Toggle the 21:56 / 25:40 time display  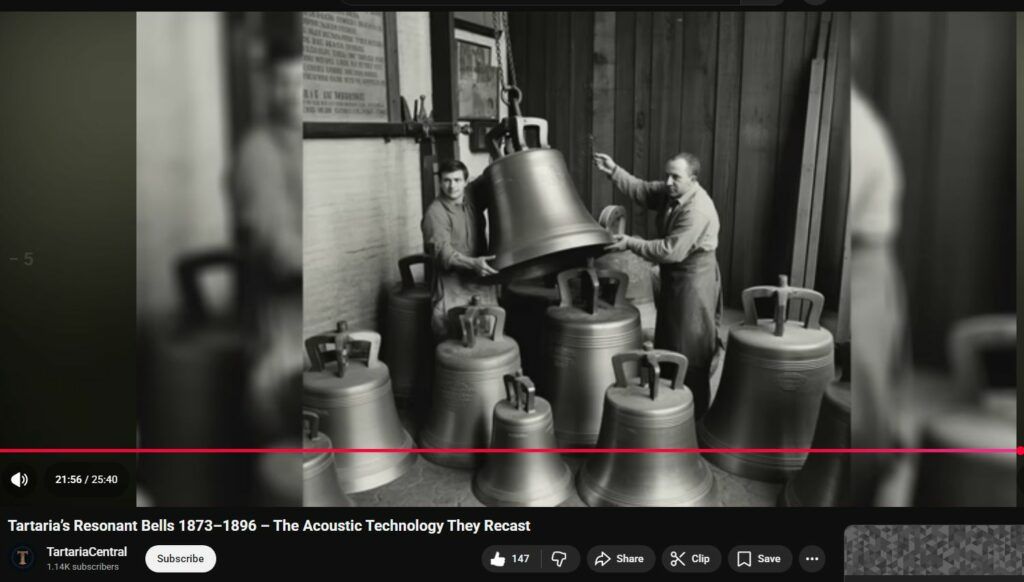pos(86,480)
